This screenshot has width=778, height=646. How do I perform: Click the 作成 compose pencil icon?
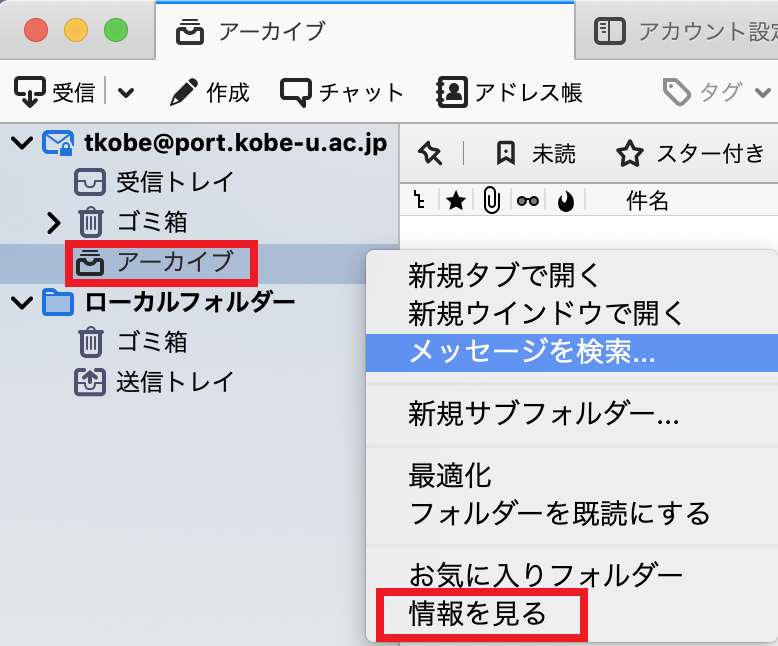click(184, 92)
